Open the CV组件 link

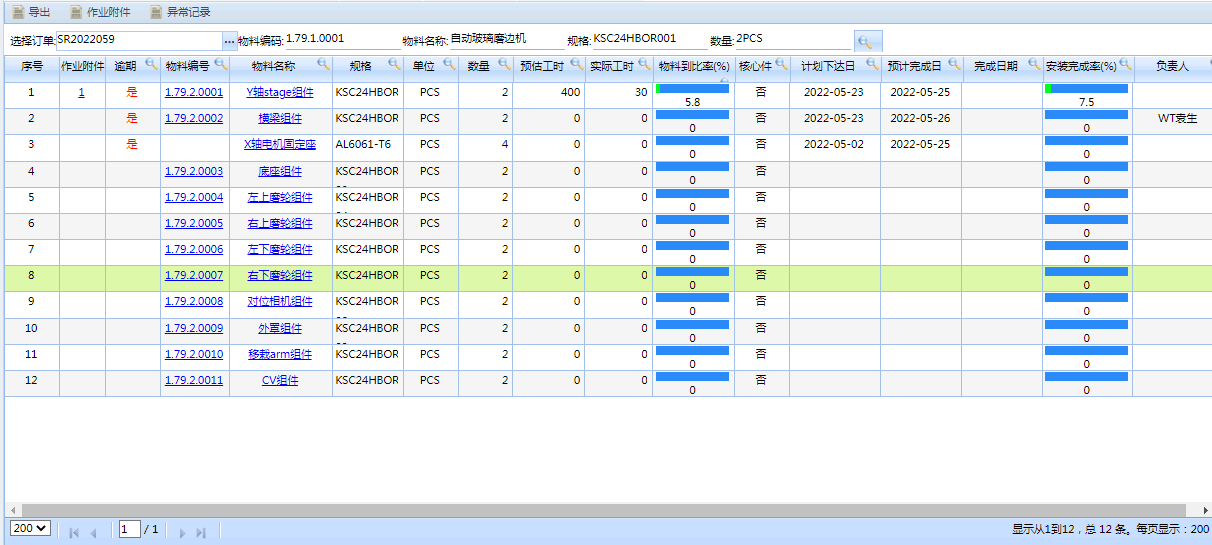coord(280,380)
